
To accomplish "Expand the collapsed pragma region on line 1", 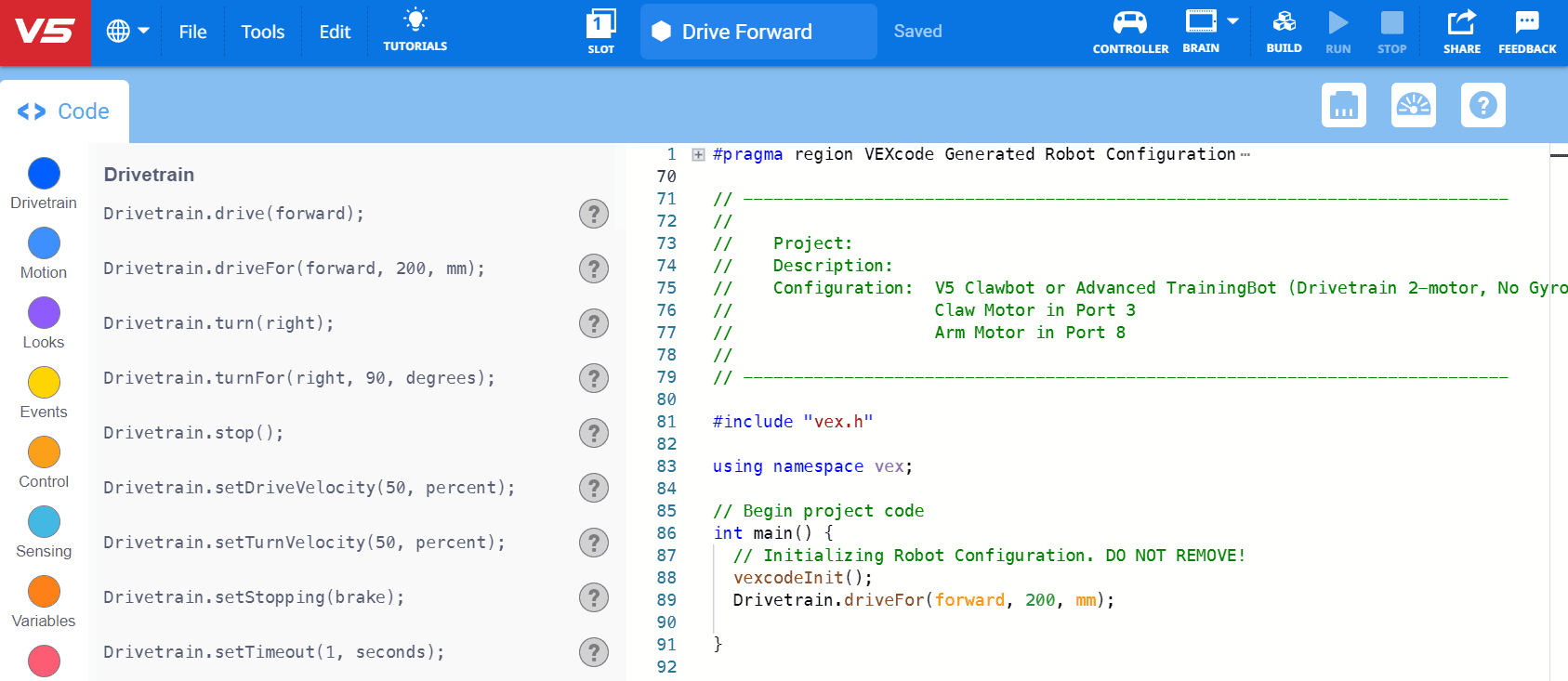I will click(x=698, y=155).
